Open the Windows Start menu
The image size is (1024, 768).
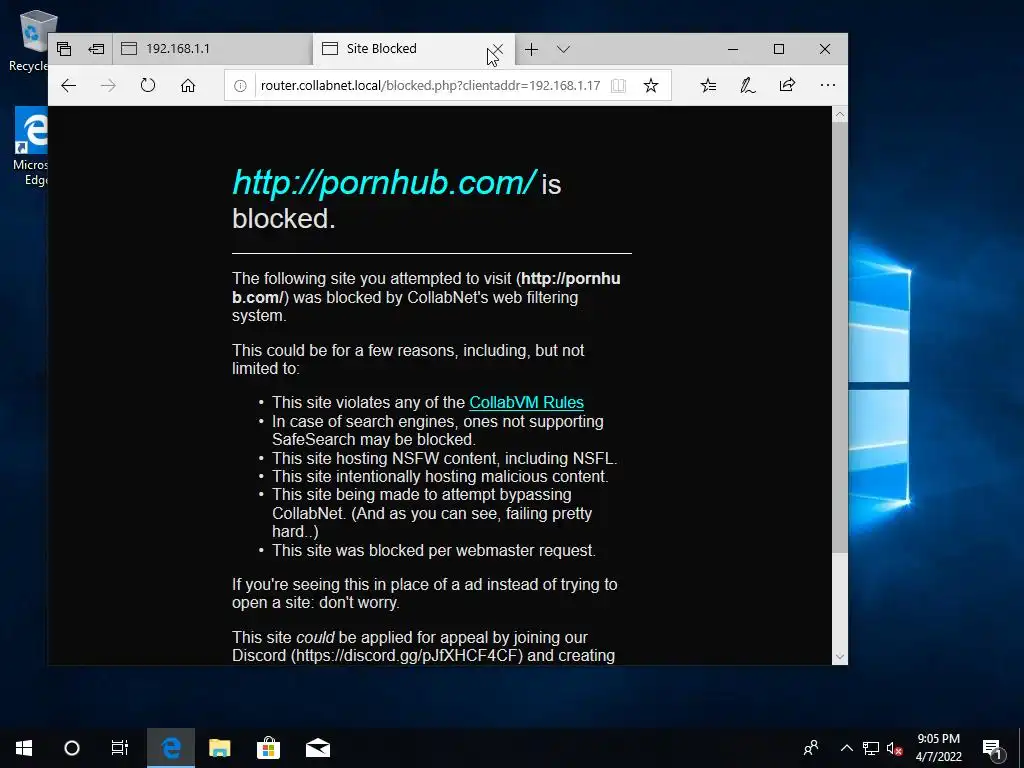coord(24,748)
